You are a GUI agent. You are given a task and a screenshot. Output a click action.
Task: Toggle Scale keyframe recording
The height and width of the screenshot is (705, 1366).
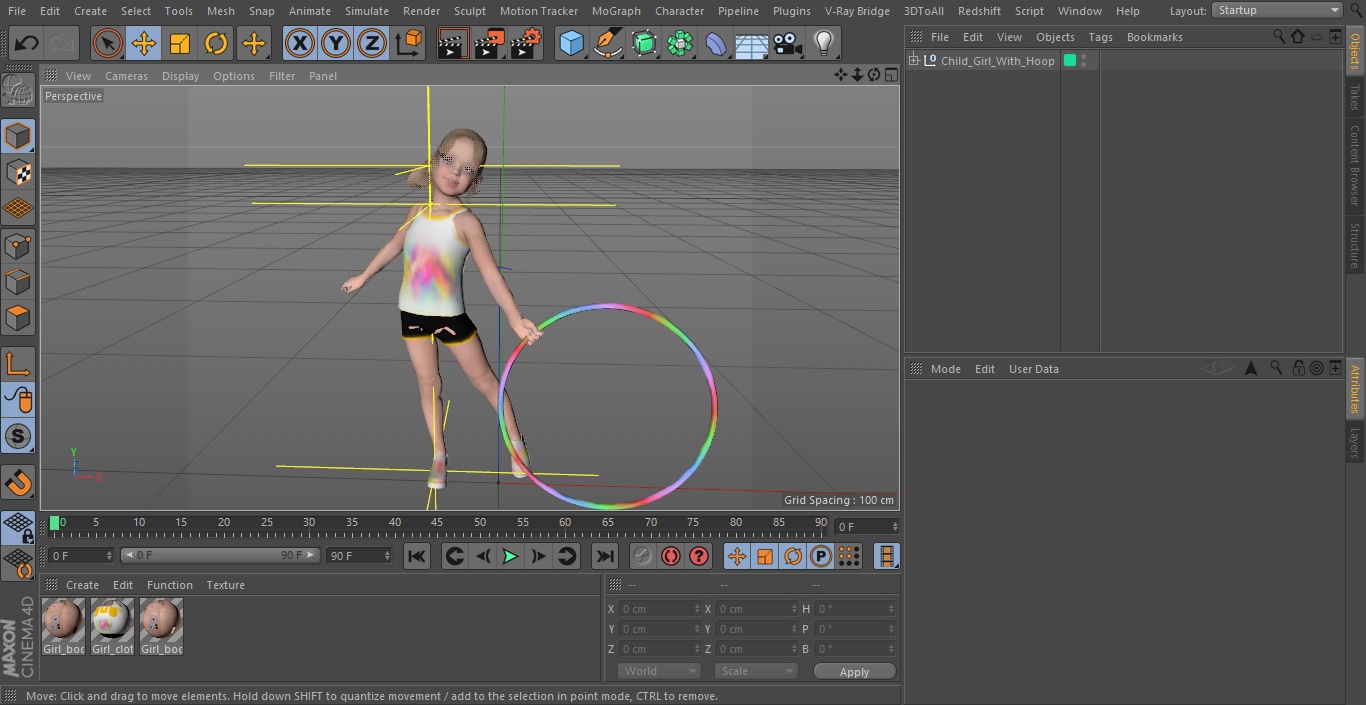coord(765,556)
